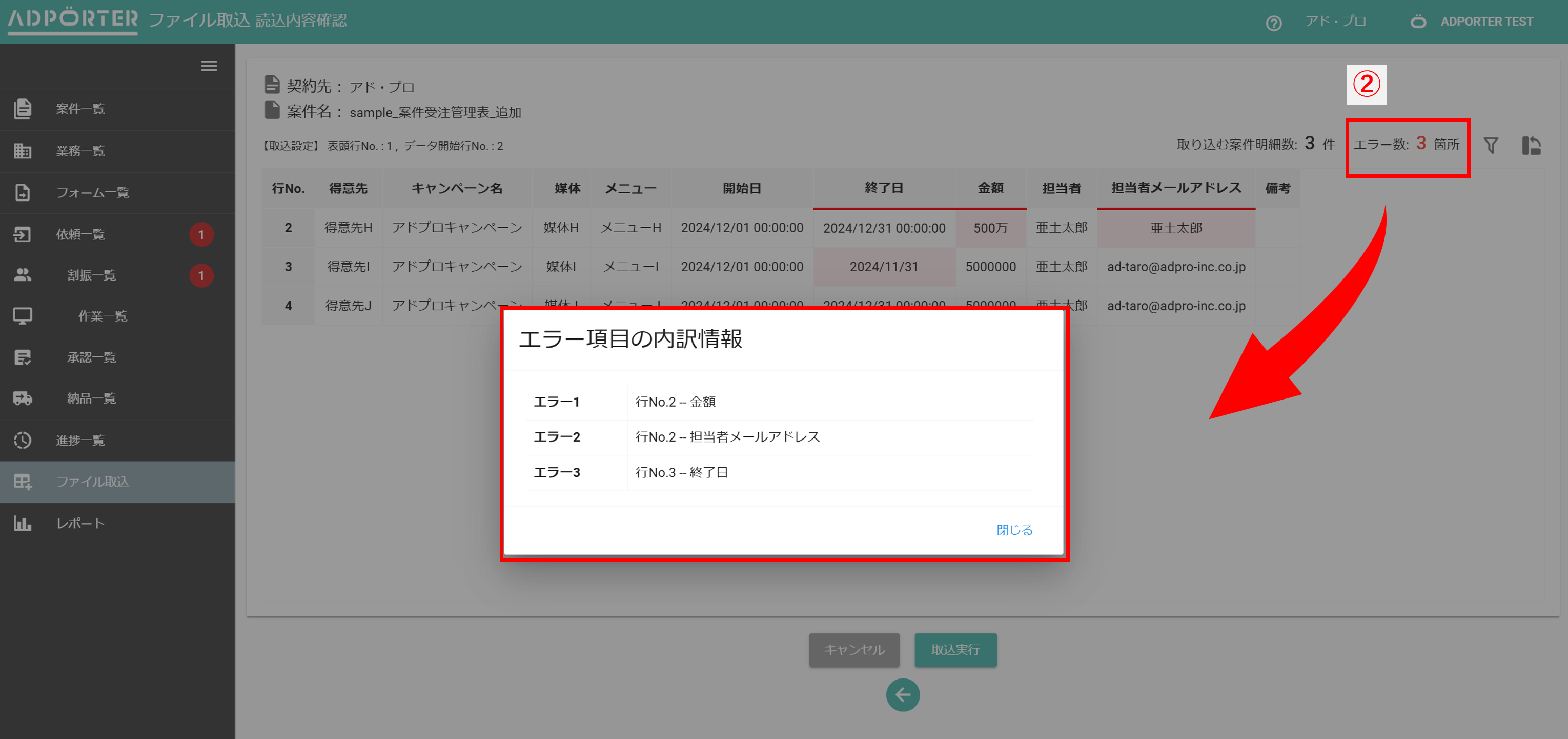Open the help question mark icon
1568x739 pixels.
[x=1273, y=23]
